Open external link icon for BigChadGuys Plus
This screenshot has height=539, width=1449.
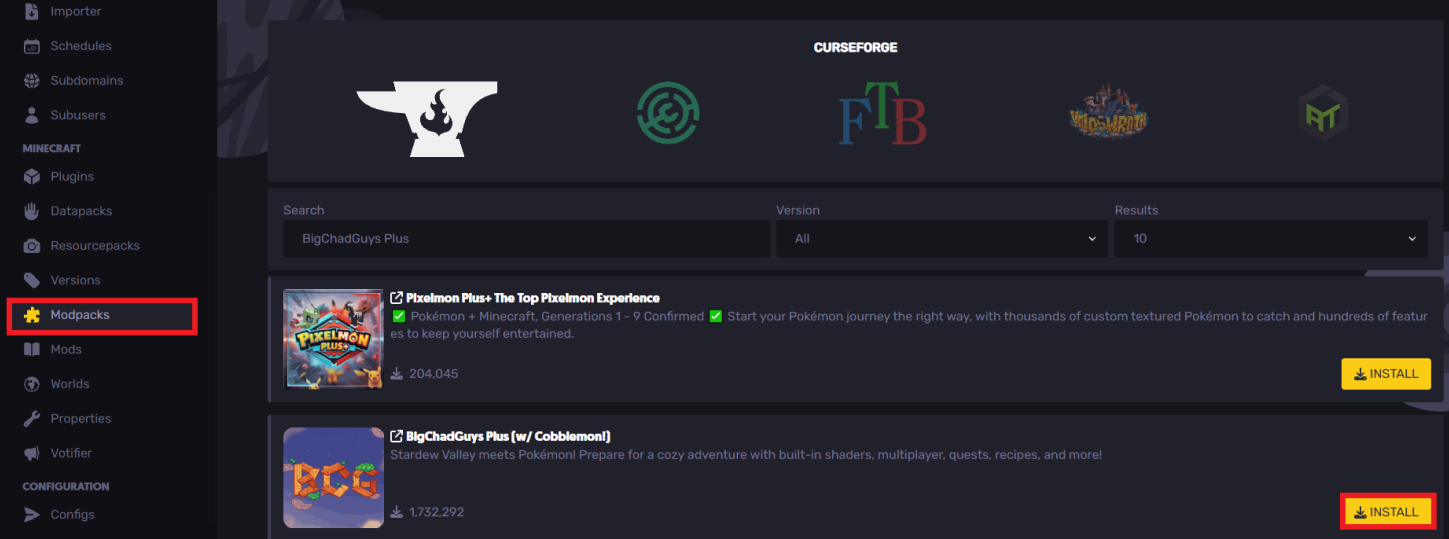[x=396, y=437]
